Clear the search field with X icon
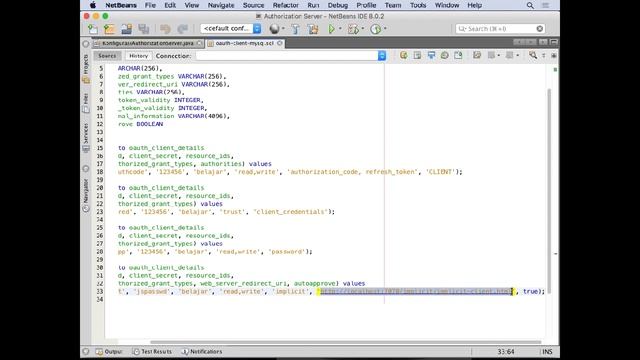 coord(540,29)
